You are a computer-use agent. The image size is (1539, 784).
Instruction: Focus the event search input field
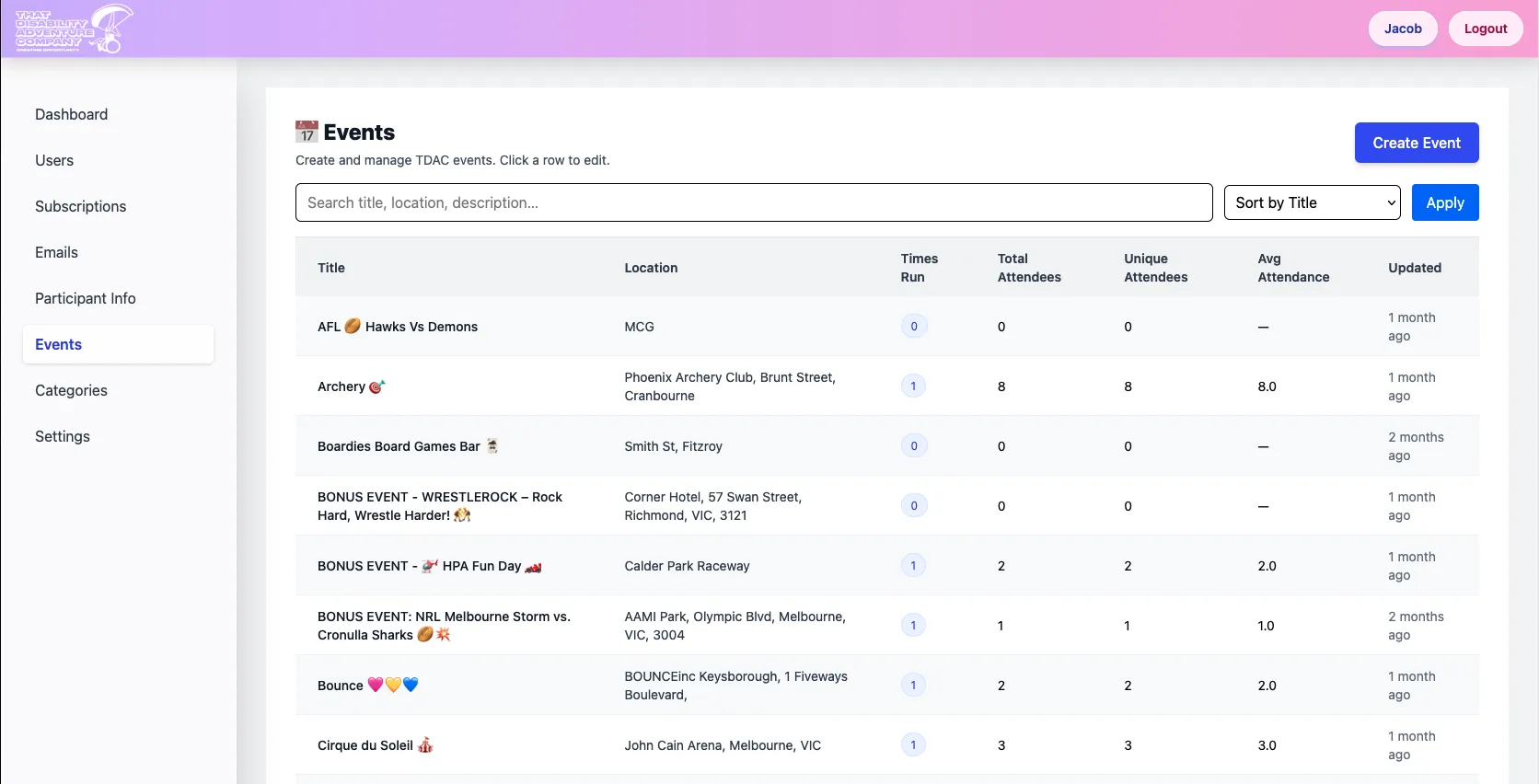[x=753, y=202]
